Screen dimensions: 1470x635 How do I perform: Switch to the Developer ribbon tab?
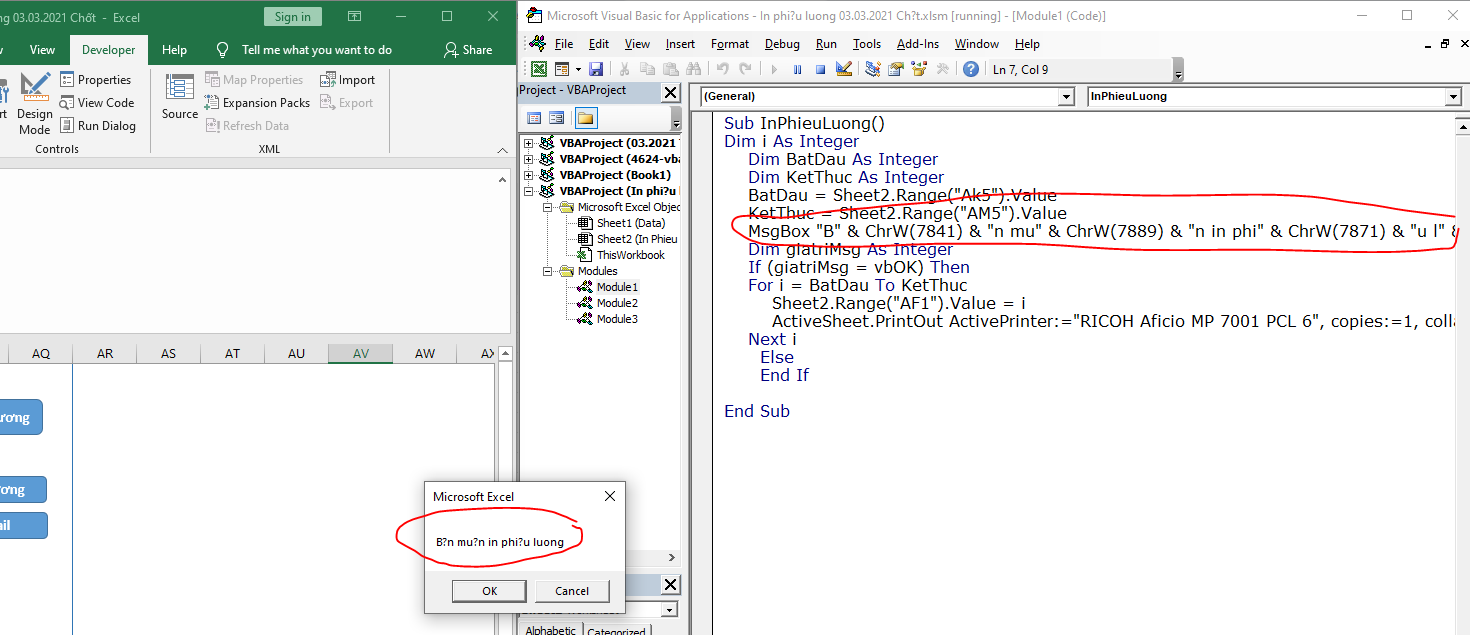108,50
